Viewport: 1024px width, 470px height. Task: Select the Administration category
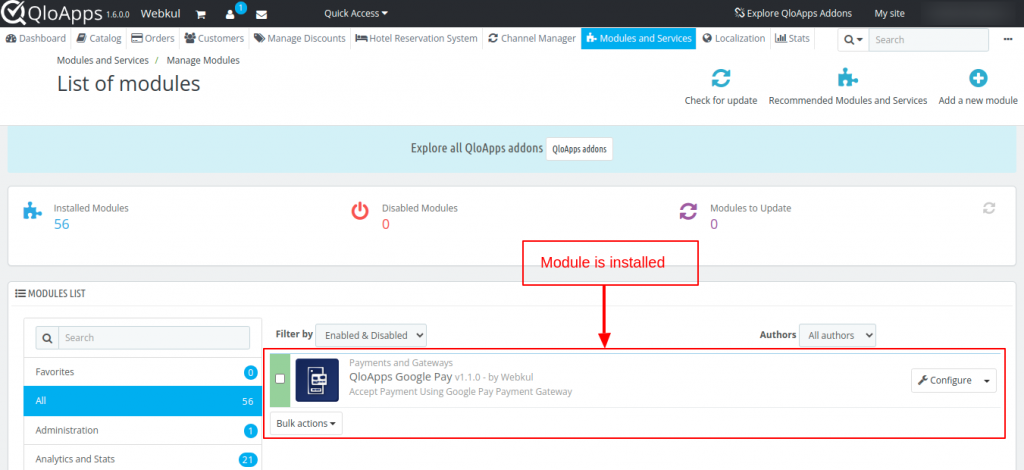(x=142, y=430)
